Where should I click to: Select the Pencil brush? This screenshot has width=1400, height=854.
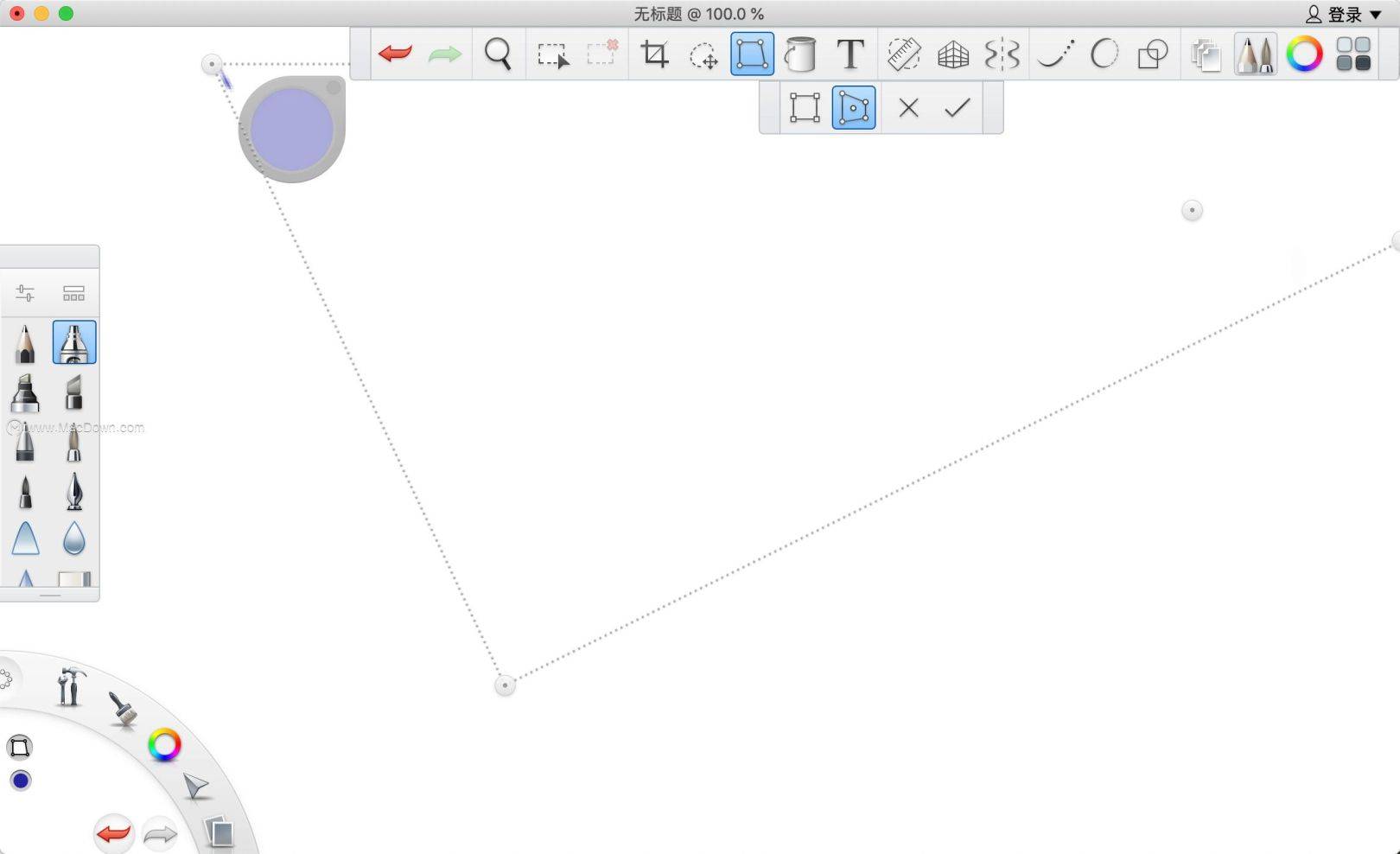point(26,342)
